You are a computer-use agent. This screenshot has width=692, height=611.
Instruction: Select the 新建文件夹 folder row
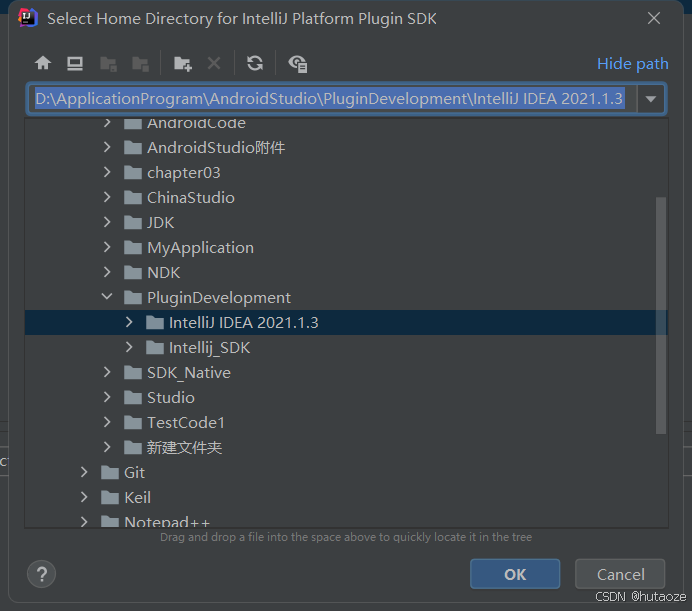click(x=346, y=448)
